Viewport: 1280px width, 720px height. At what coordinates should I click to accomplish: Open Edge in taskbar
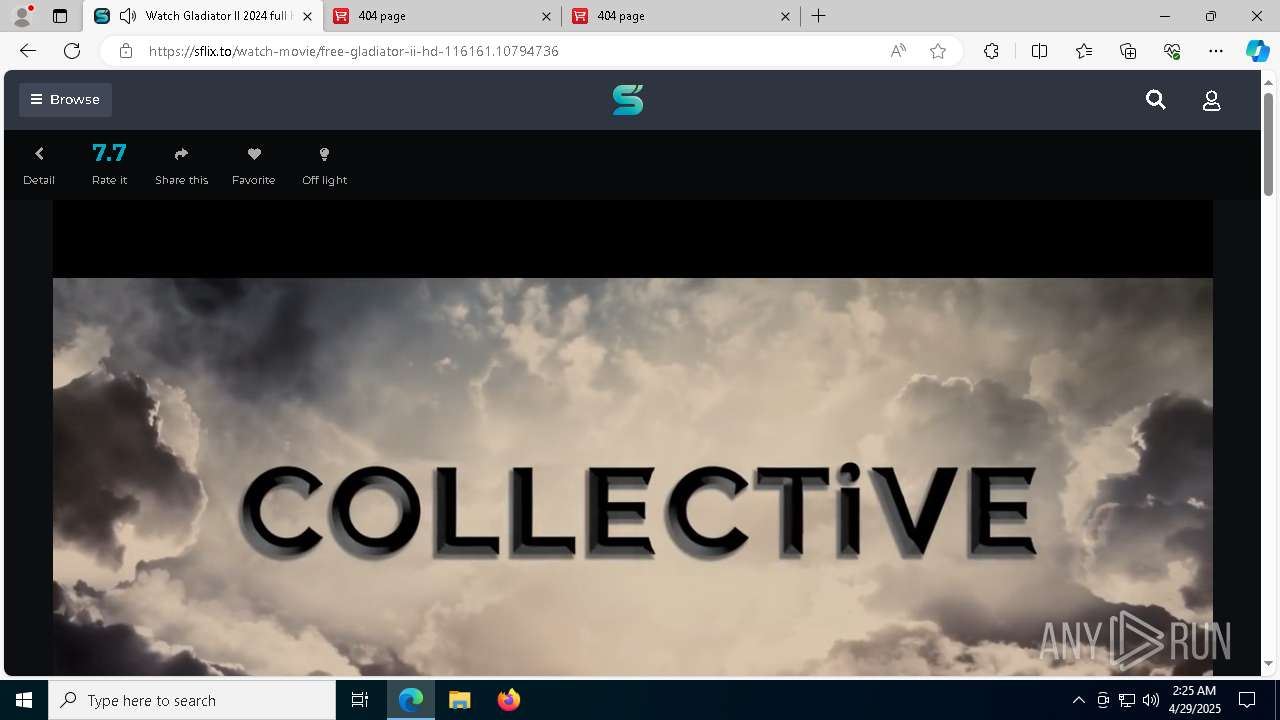411,700
